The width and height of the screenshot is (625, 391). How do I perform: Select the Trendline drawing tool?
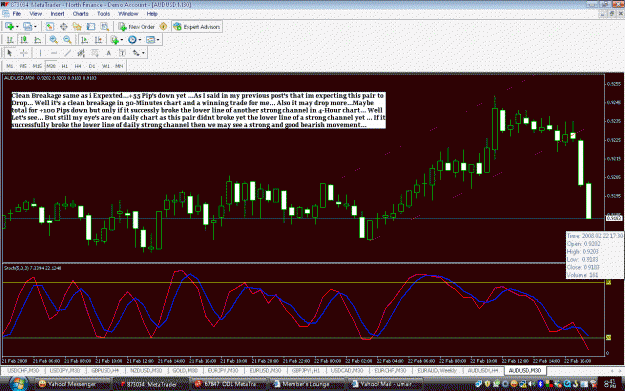click(x=67, y=53)
